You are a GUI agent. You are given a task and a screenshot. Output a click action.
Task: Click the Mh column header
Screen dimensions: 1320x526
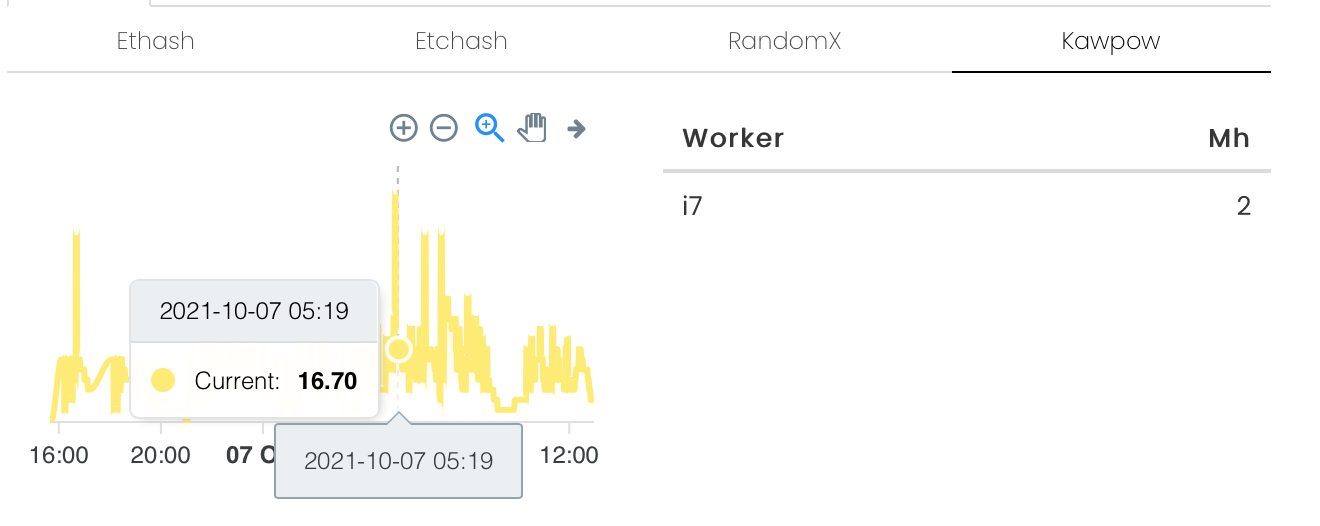[x=1229, y=138]
